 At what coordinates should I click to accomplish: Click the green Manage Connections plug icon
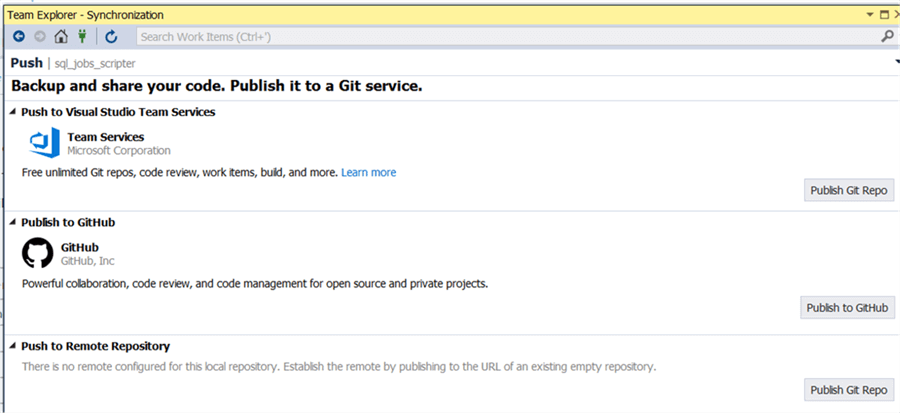(x=82, y=37)
